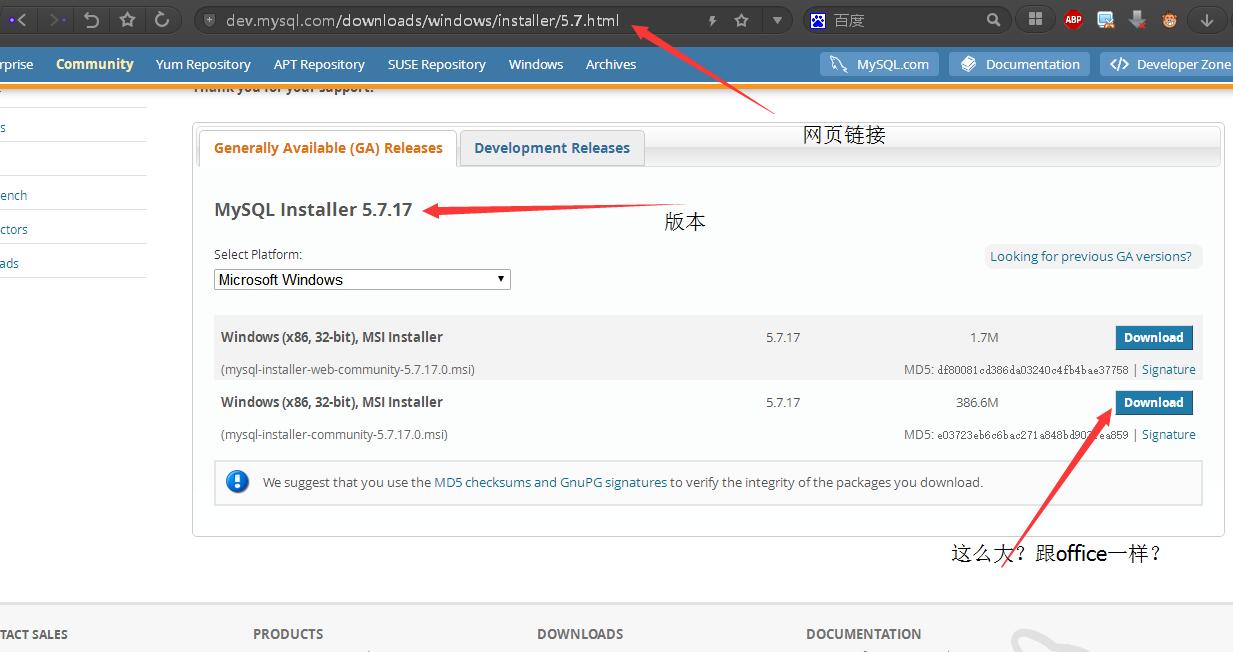Open the Documentation button
The width and height of the screenshot is (1233, 652).
[x=1020, y=64]
